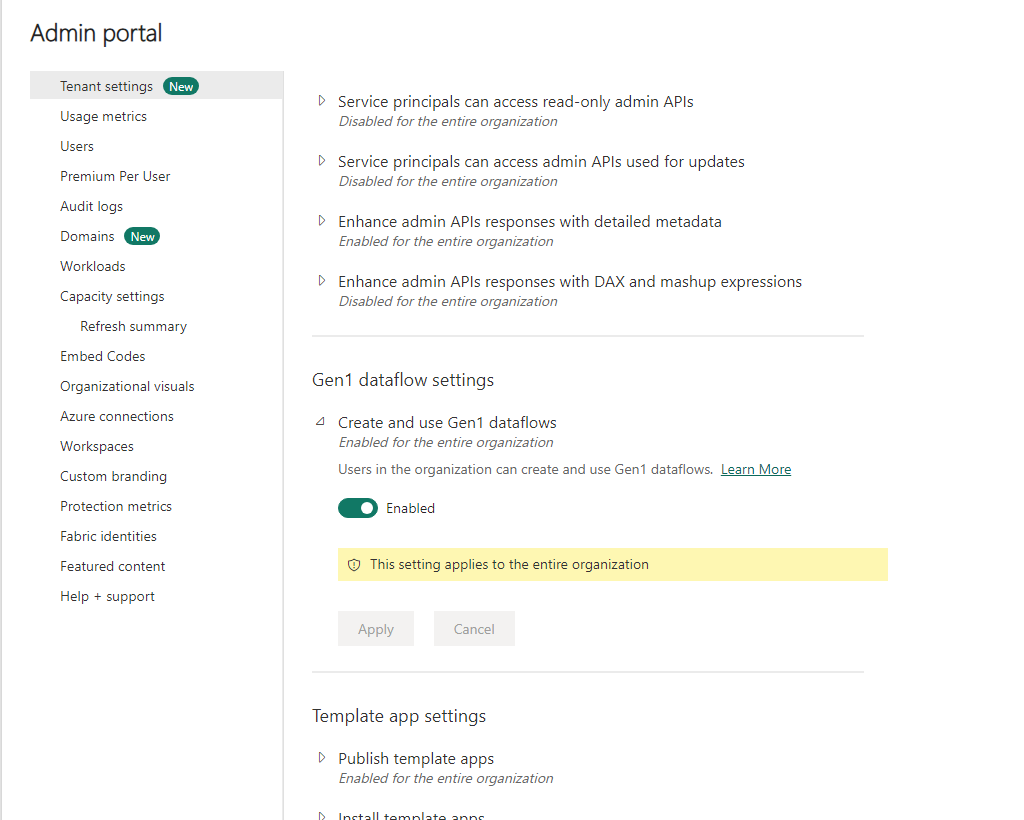The width and height of the screenshot is (1024, 820).
Task: Open Custom branding
Action: click(x=114, y=477)
